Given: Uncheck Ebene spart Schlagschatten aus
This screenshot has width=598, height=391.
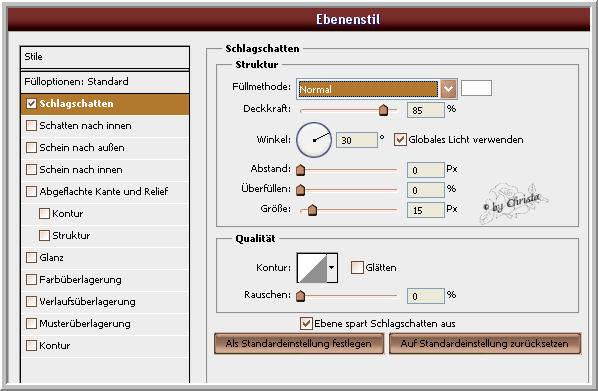Looking at the screenshot, I should [x=306, y=323].
